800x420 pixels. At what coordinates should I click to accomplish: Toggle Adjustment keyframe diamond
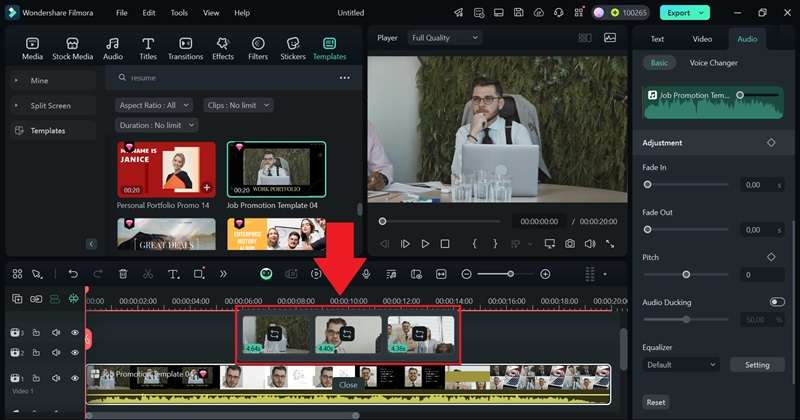coord(771,143)
